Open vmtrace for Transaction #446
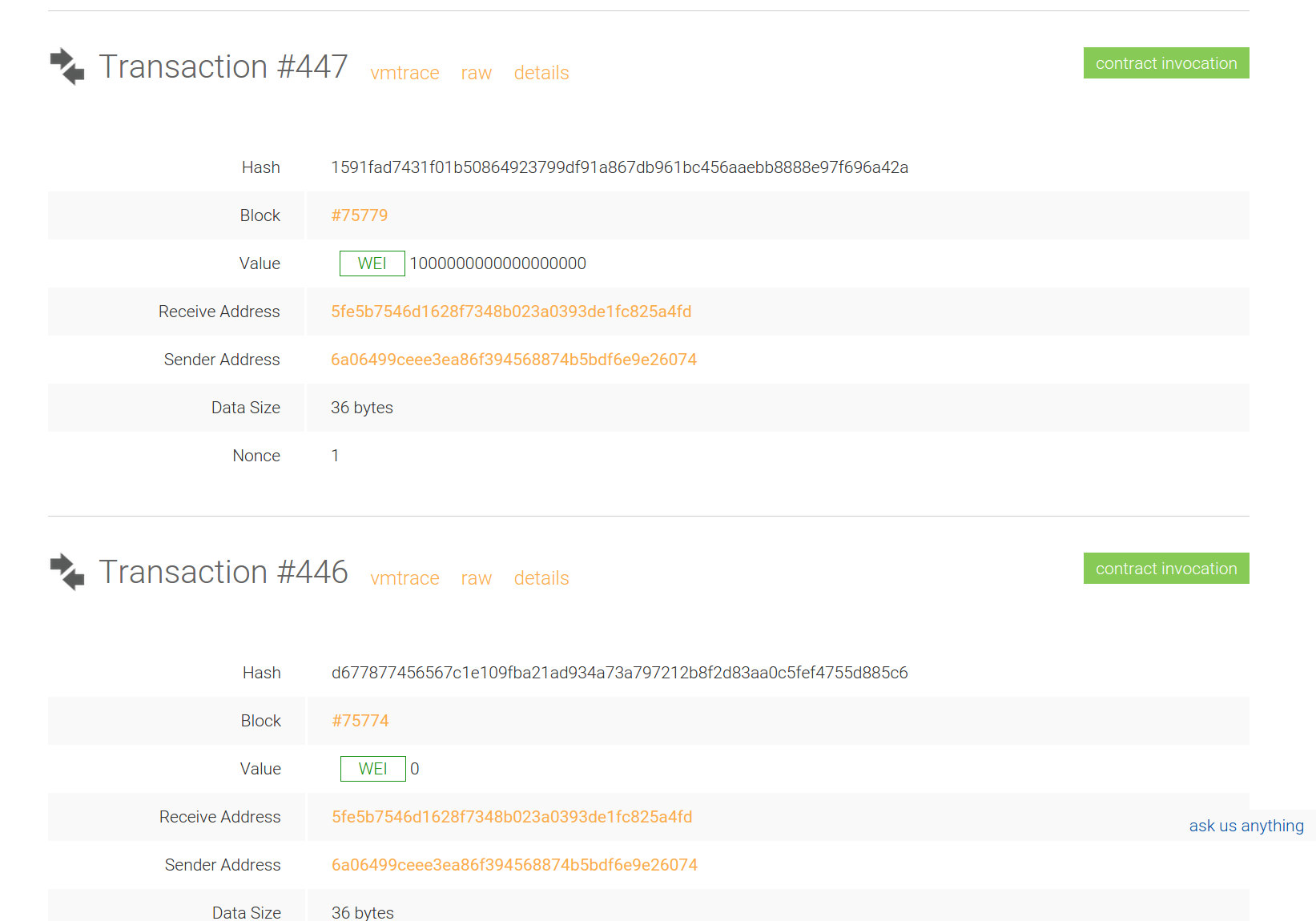The image size is (1316, 921). pyautogui.click(x=404, y=578)
